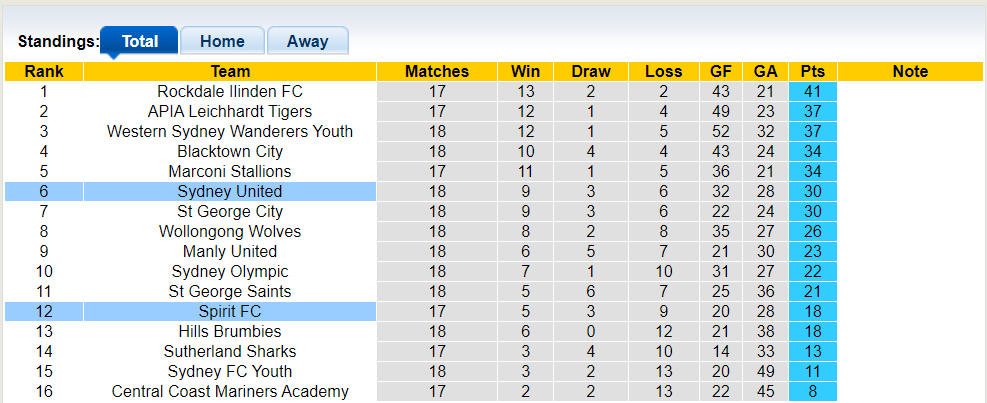
Task: Click the Rank column header
Action: click(x=44, y=71)
